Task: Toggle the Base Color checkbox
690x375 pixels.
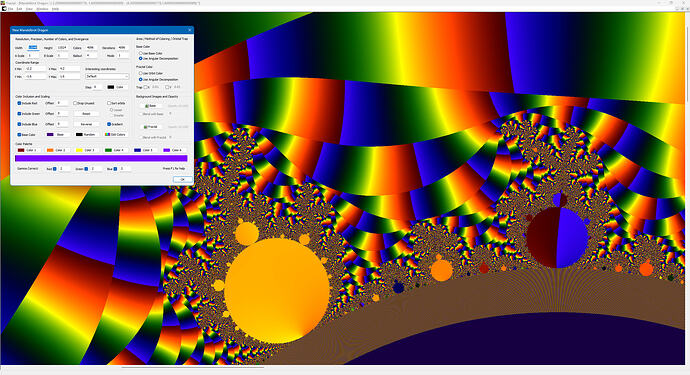Action: (x=19, y=135)
